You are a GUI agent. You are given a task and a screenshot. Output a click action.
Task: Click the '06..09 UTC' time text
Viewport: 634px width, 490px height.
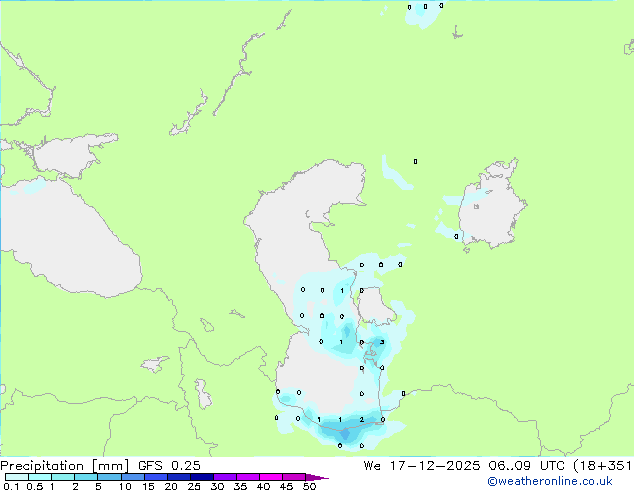[x=526, y=466]
